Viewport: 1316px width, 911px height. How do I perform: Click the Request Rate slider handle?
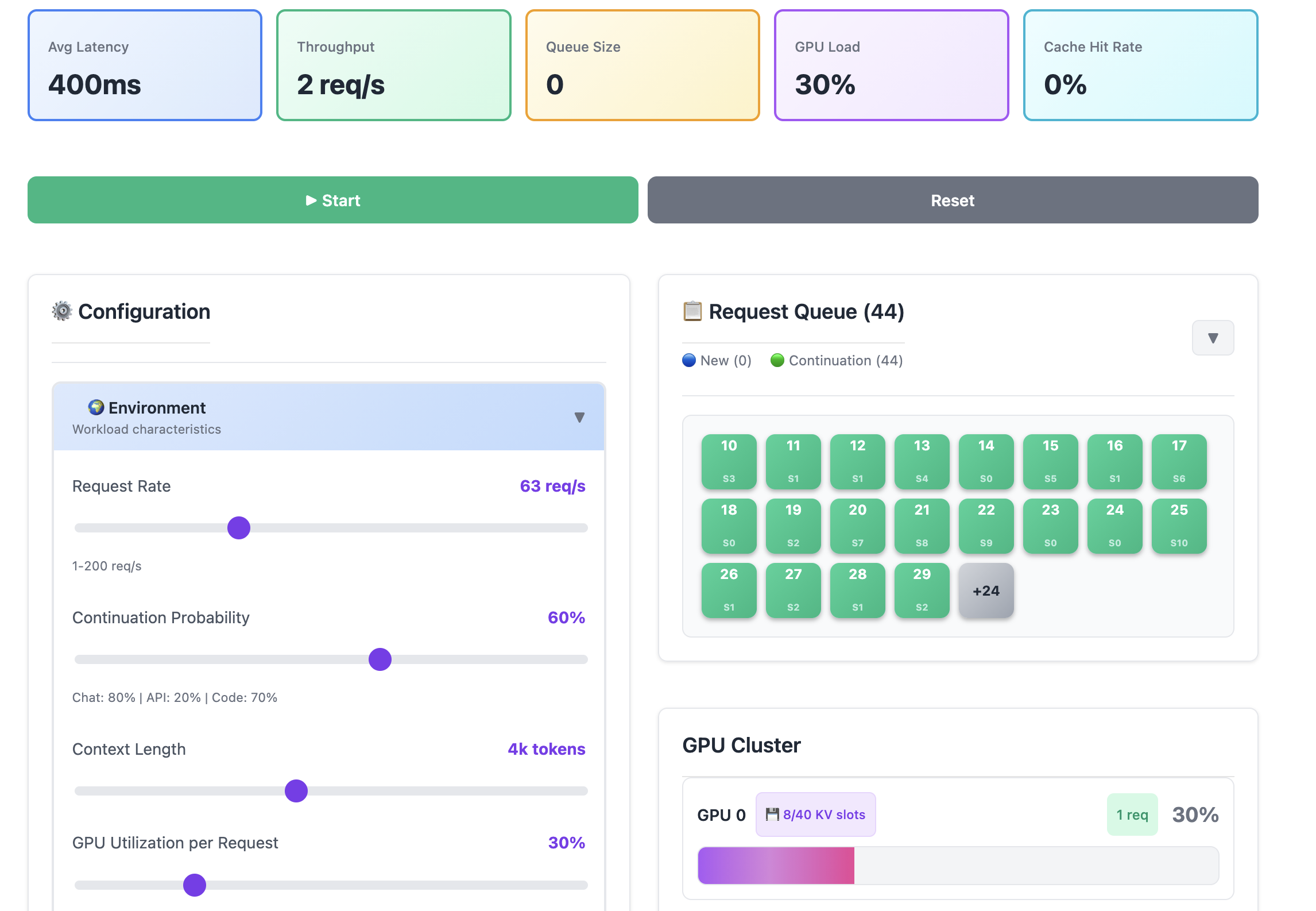tap(239, 528)
